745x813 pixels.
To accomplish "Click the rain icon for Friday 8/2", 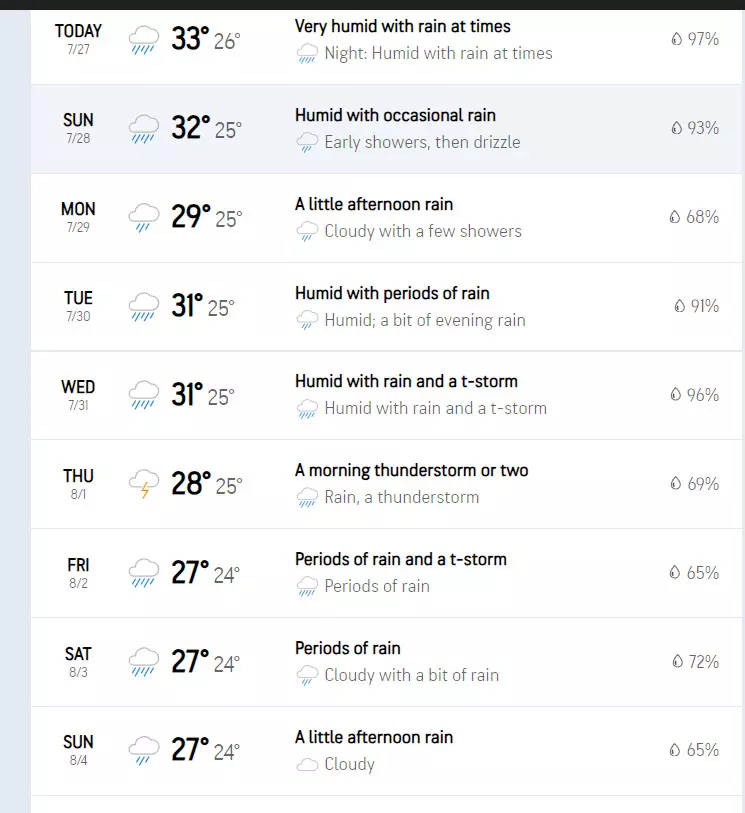I will click(x=144, y=573).
